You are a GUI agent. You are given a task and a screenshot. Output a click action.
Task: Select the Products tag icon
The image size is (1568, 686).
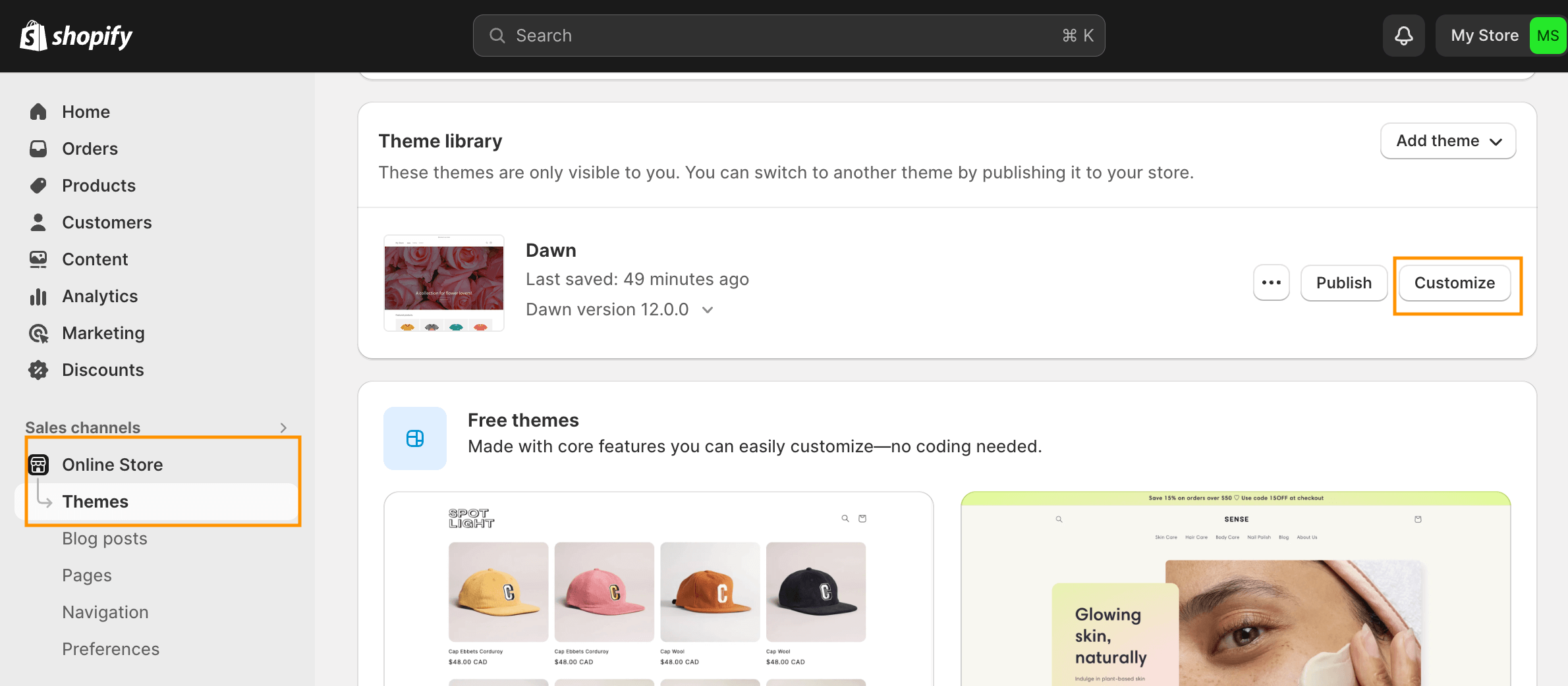[38, 185]
